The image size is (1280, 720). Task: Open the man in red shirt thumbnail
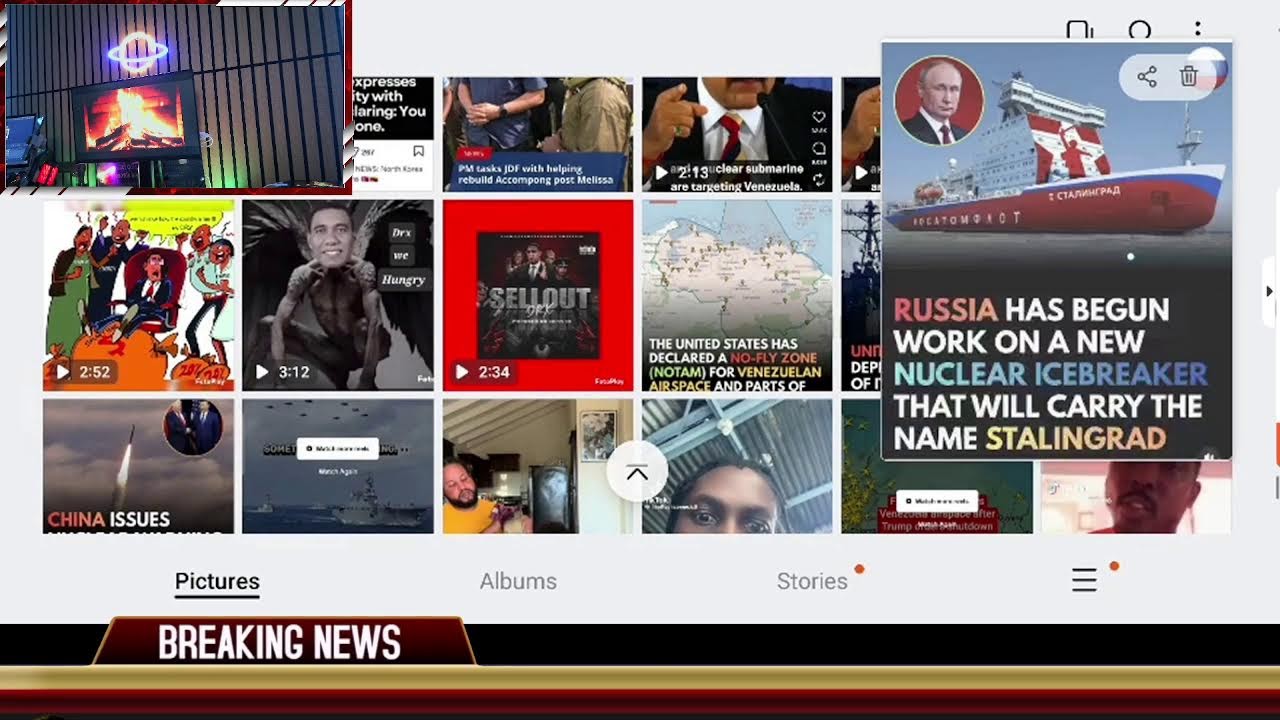[1136, 496]
